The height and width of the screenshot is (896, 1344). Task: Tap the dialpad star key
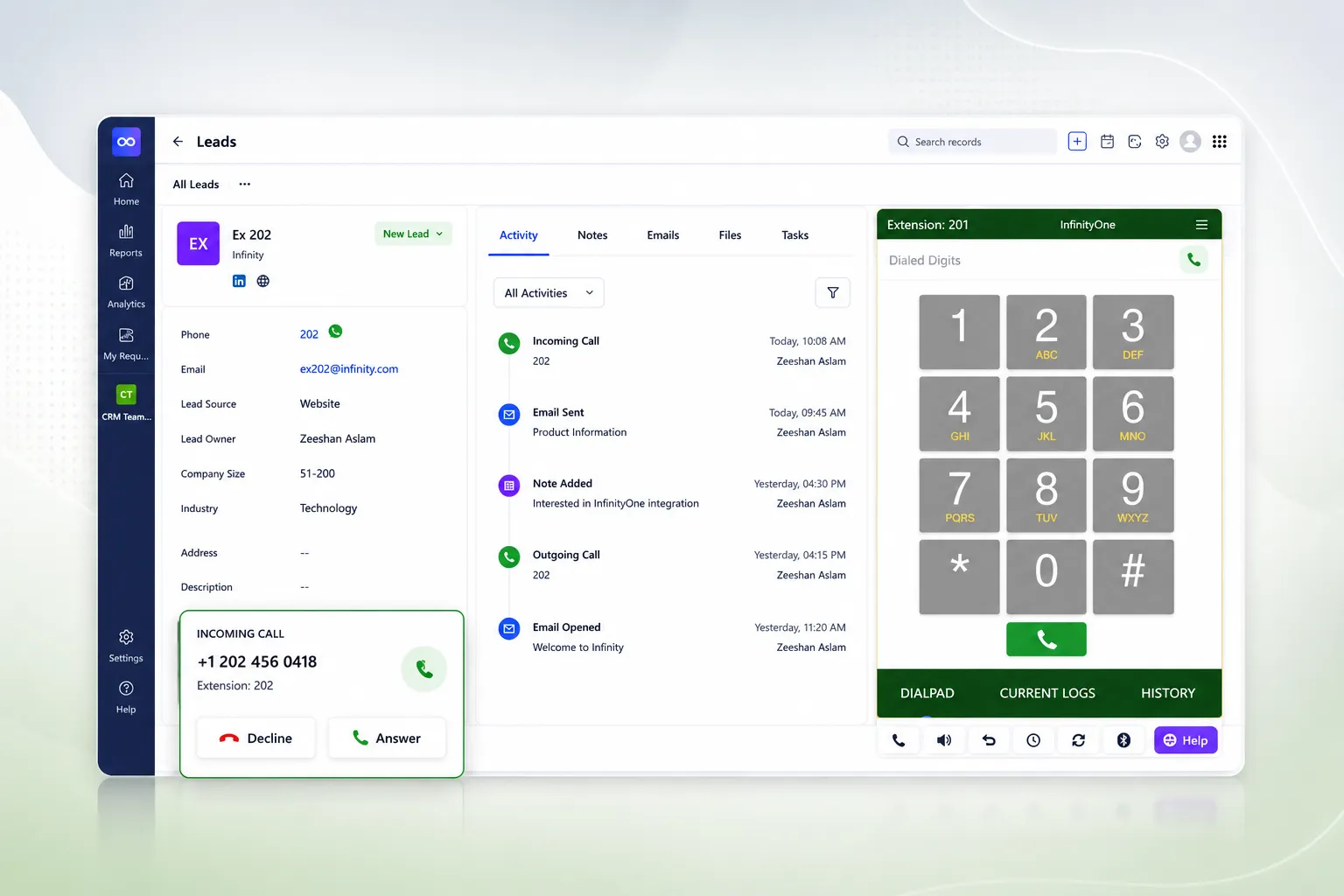[959, 577]
